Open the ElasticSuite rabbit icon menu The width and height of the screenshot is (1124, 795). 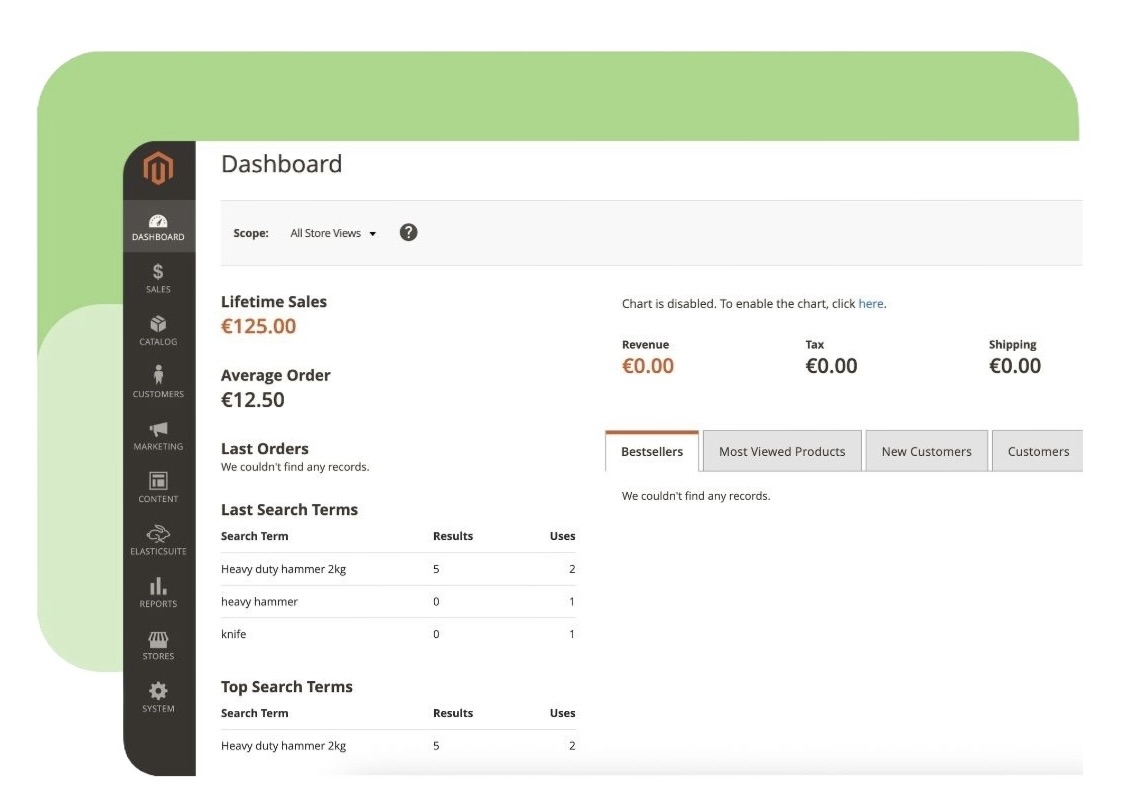click(158, 534)
